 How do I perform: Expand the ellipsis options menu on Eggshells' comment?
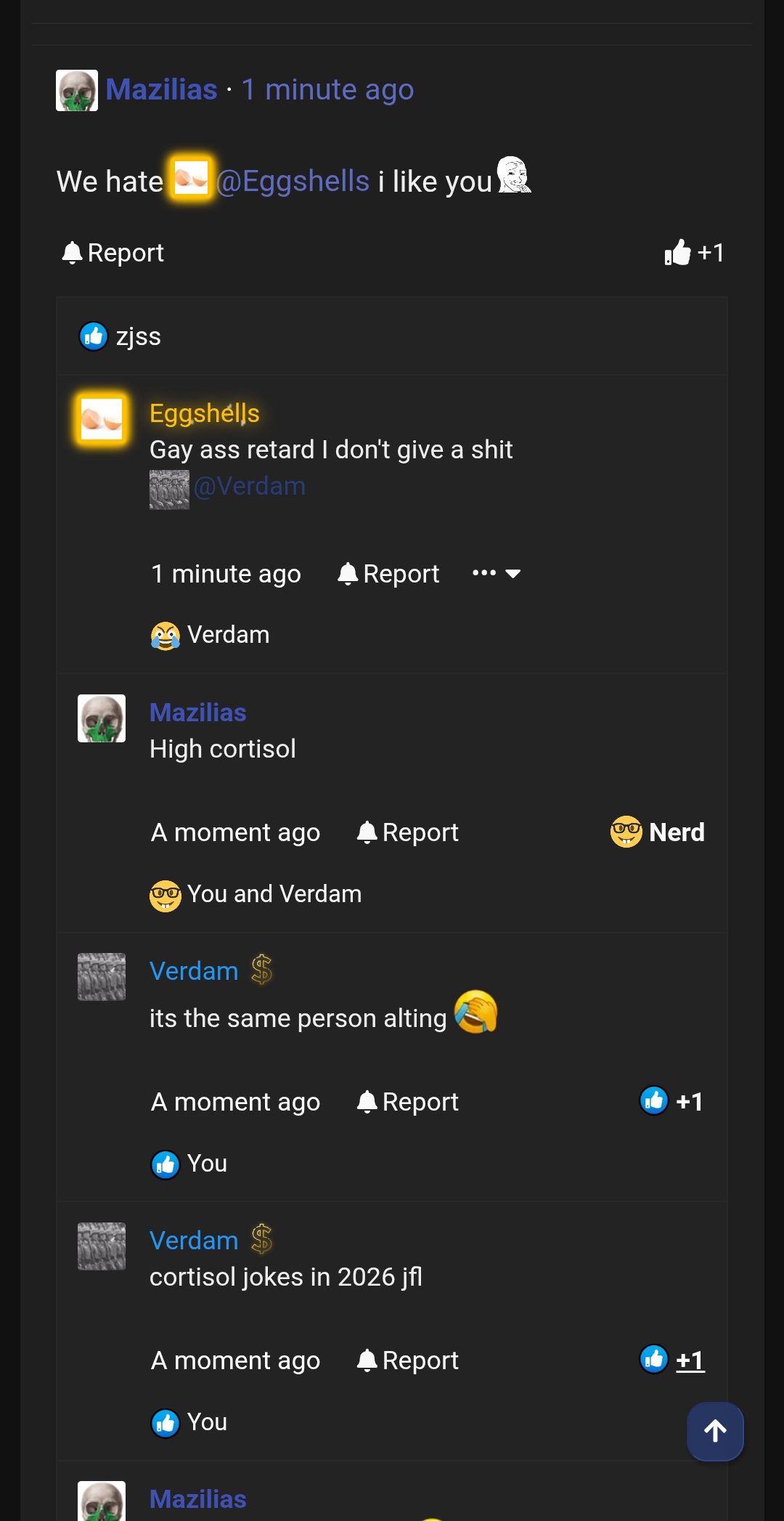pyautogui.click(x=484, y=573)
